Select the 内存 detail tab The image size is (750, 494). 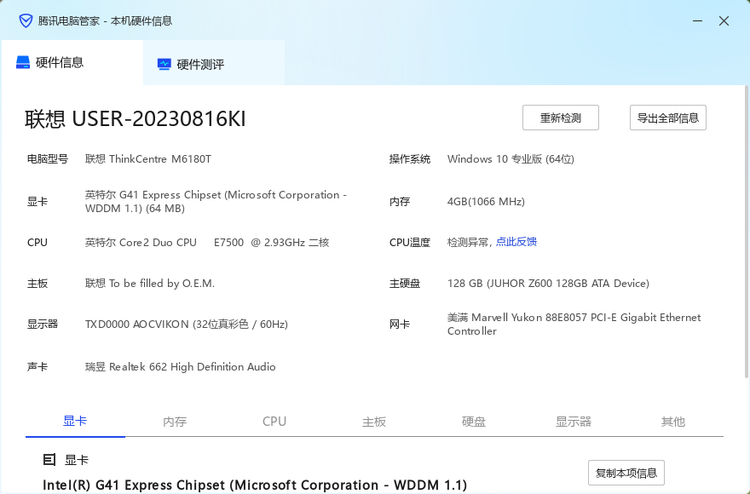coord(175,422)
